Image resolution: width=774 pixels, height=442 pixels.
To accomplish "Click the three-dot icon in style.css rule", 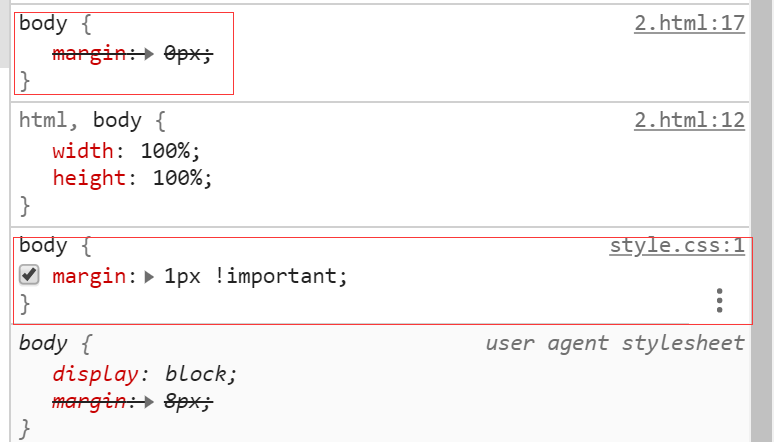I will 719,300.
